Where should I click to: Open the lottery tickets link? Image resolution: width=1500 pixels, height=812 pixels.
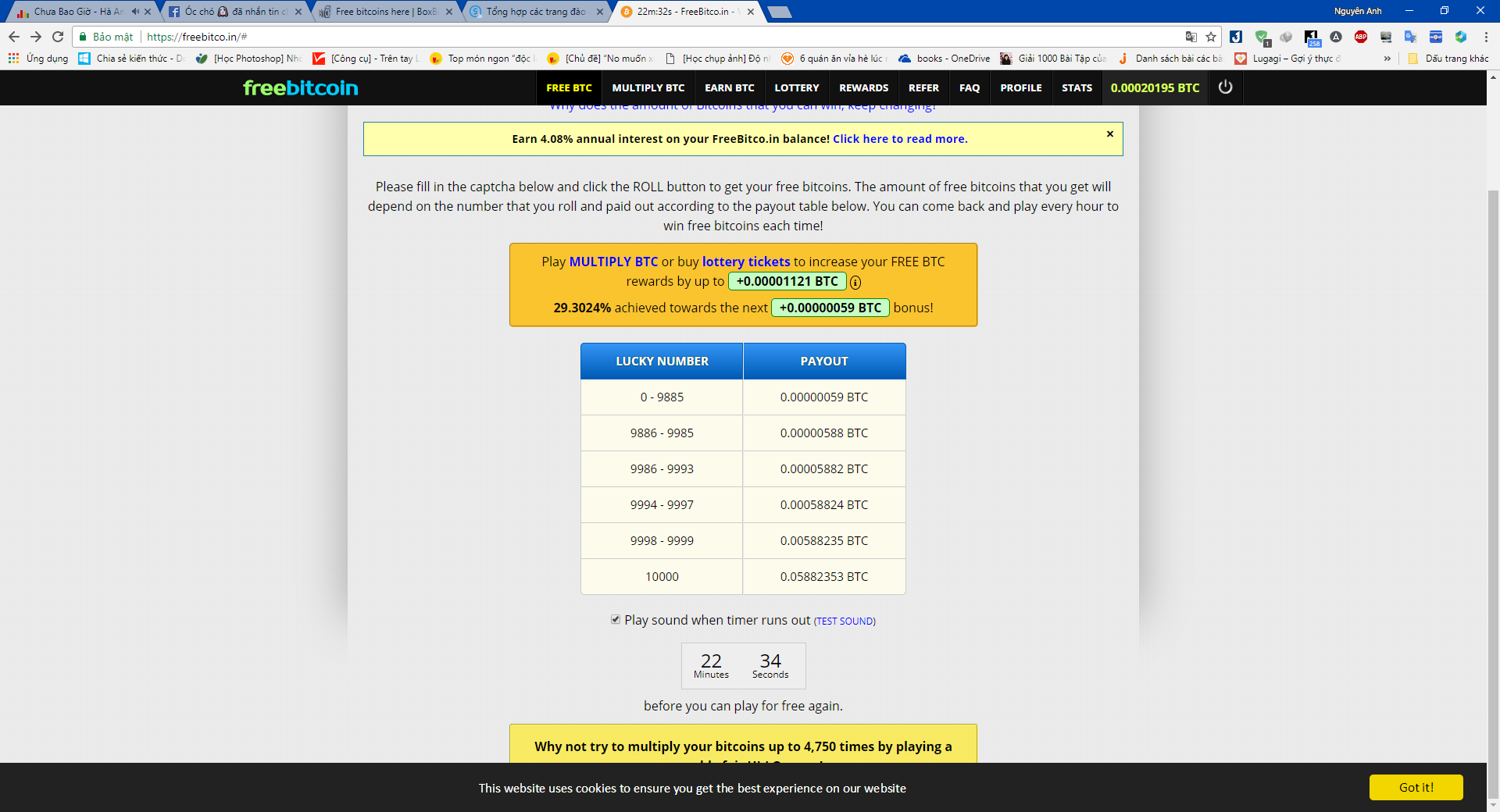pos(746,262)
